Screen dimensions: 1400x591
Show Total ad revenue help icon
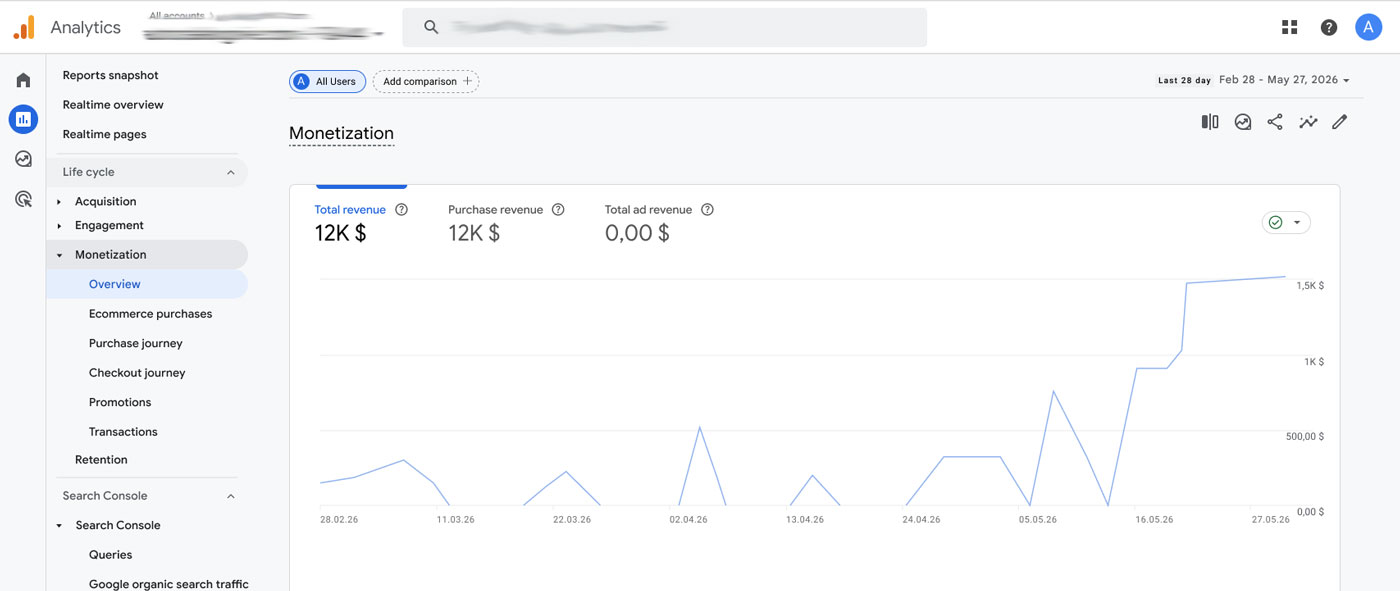point(707,210)
